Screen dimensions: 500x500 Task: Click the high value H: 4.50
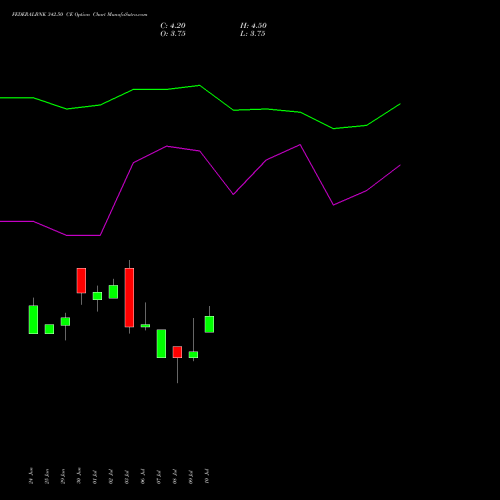click(253, 26)
